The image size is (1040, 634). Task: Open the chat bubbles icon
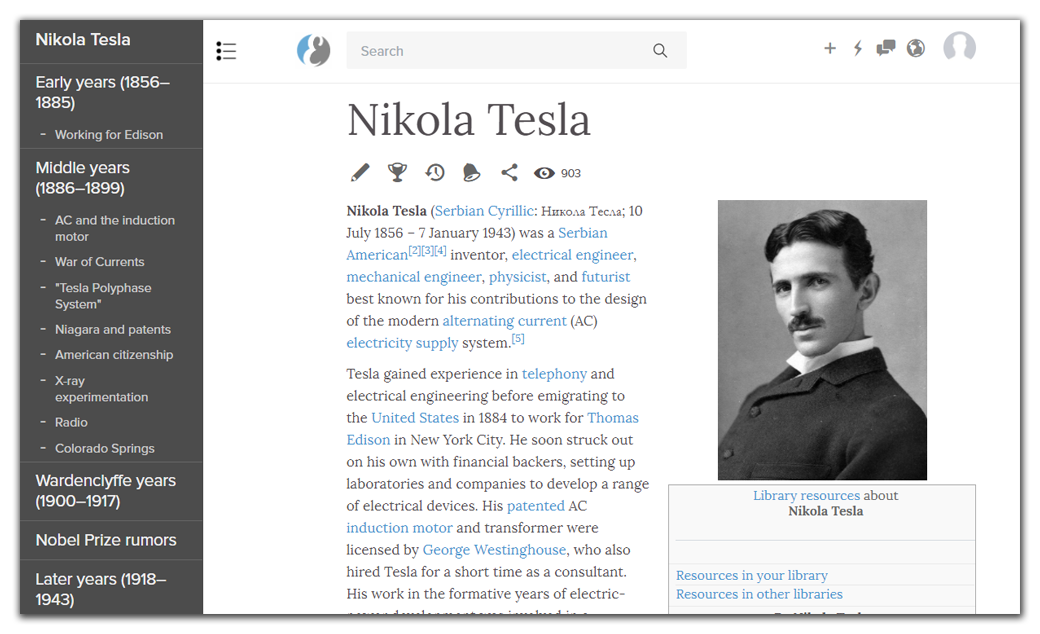click(x=885, y=48)
